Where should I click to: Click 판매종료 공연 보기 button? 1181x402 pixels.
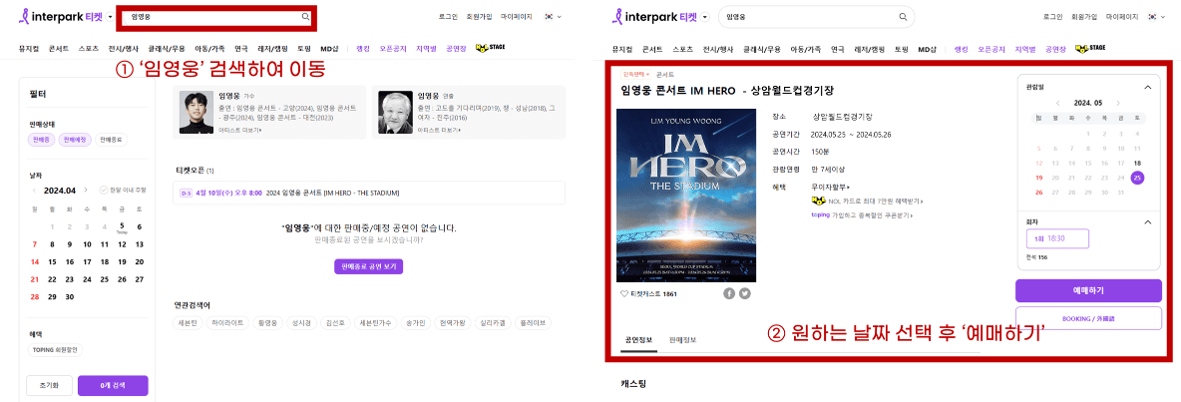pos(369,266)
